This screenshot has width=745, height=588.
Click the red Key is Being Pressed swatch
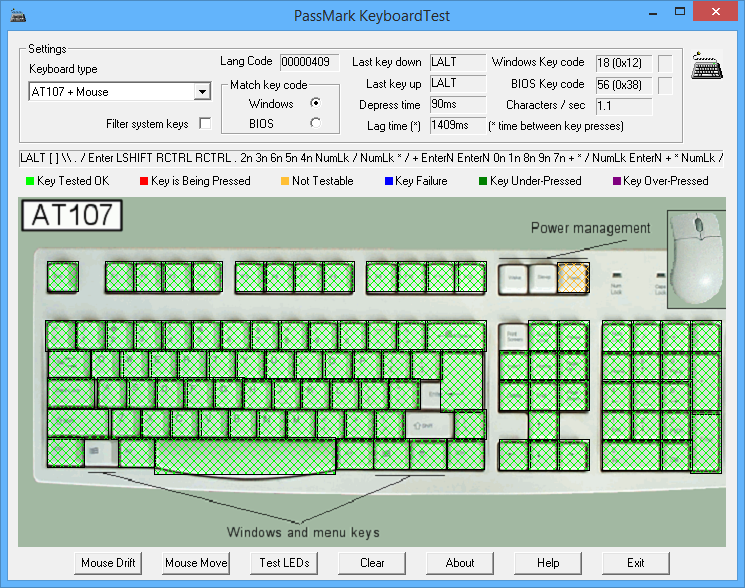pos(144,181)
